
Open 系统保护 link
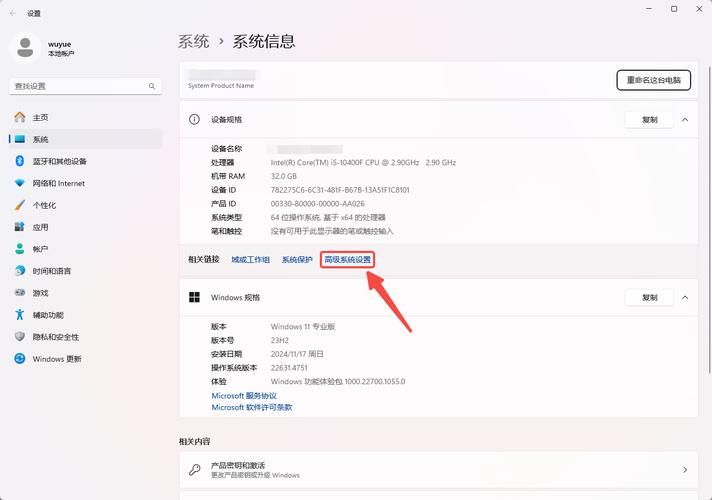click(x=297, y=259)
